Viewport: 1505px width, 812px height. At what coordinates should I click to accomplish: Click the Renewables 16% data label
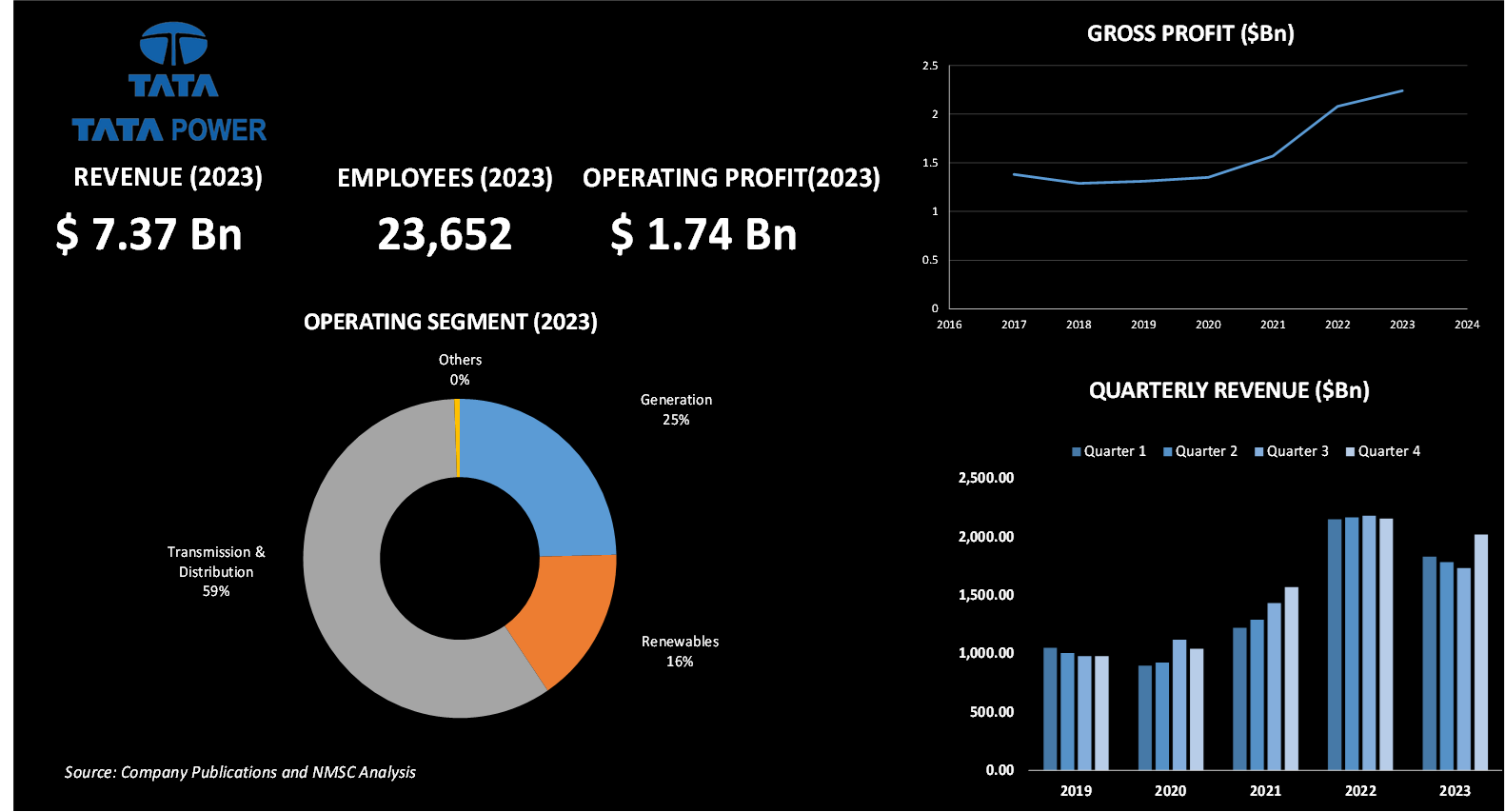point(680,651)
